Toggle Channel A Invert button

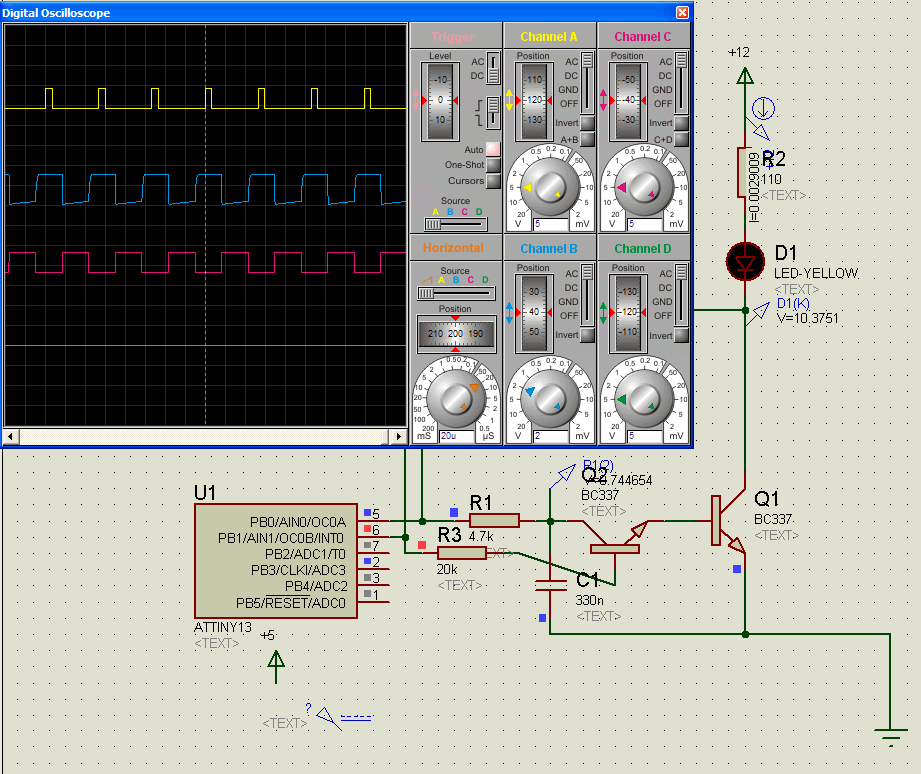click(587, 123)
